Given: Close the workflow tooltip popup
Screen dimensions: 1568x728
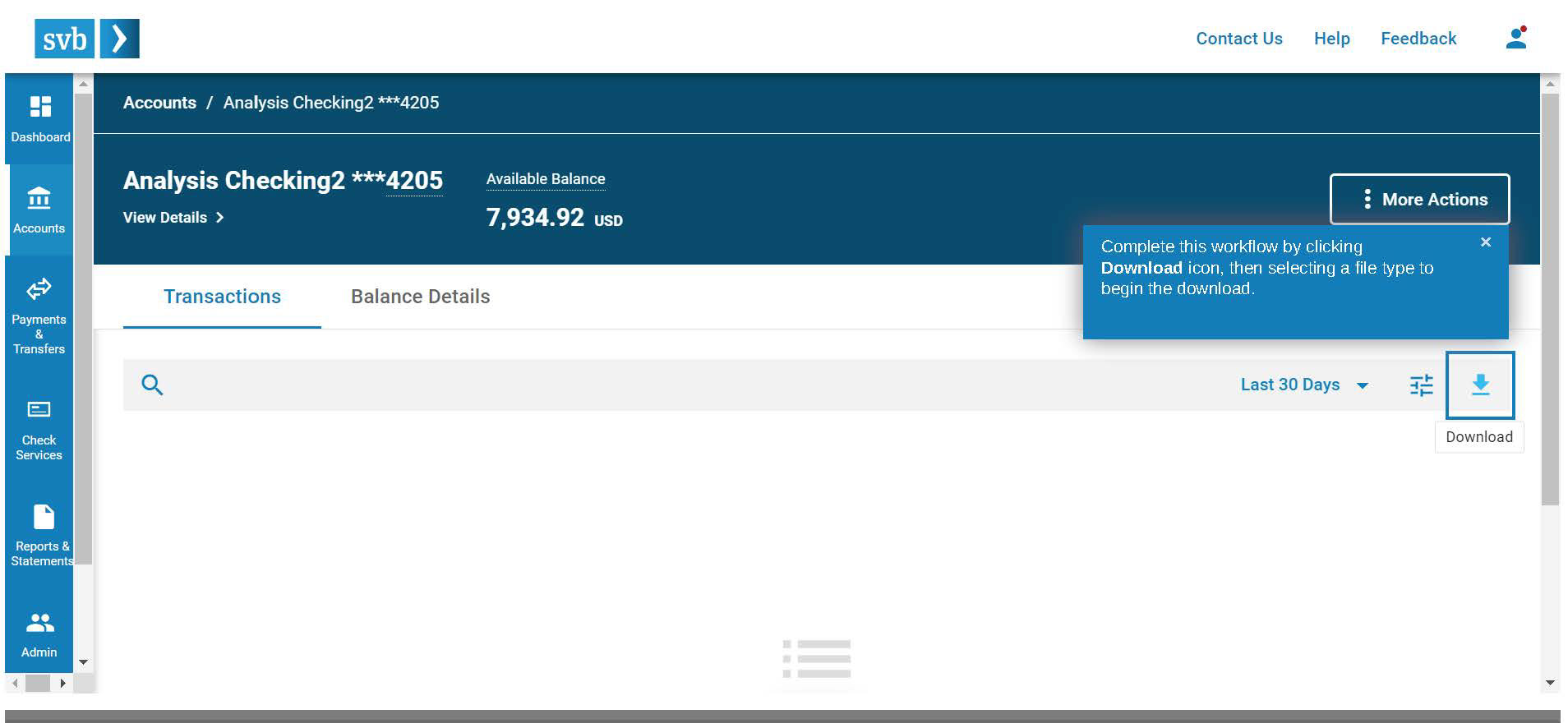Looking at the screenshot, I should click(1486, 242).
